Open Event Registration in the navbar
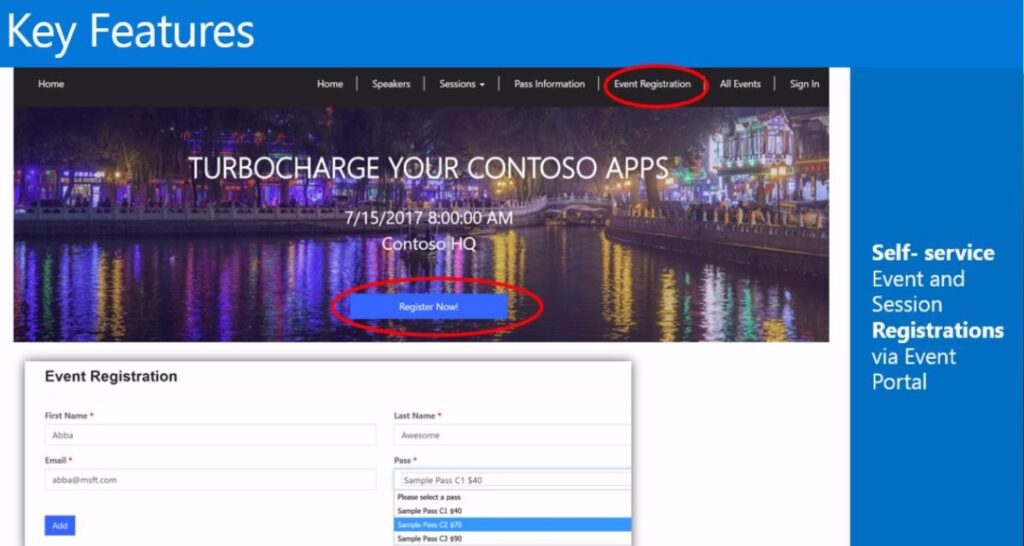The height and width of the screenshot is (546, 1024). [x=652, y=84]
